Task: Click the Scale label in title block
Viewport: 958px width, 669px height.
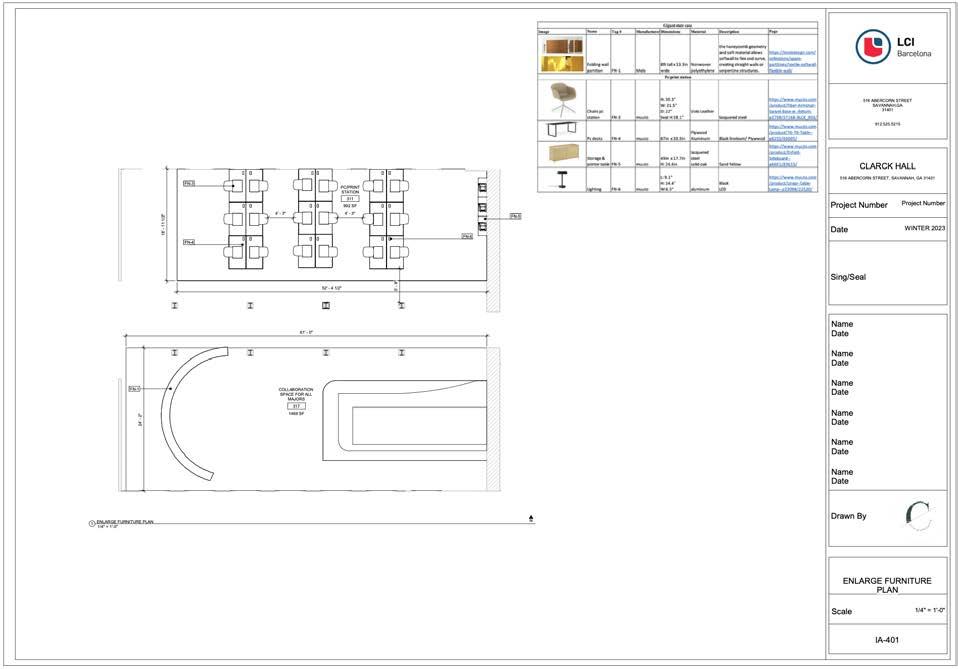Action: [841, 612]
